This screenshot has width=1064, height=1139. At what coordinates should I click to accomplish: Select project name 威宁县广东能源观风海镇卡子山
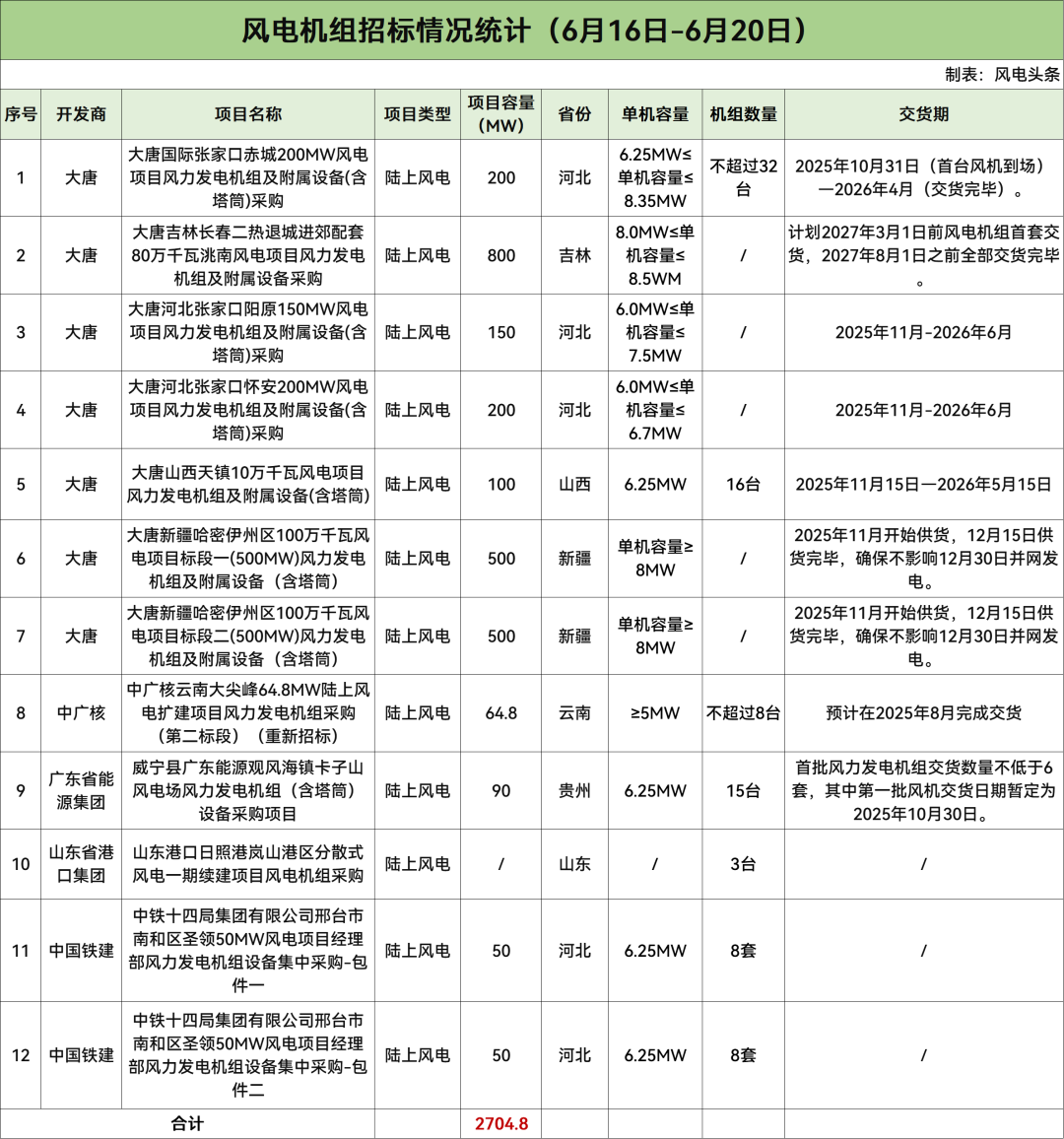247,791
